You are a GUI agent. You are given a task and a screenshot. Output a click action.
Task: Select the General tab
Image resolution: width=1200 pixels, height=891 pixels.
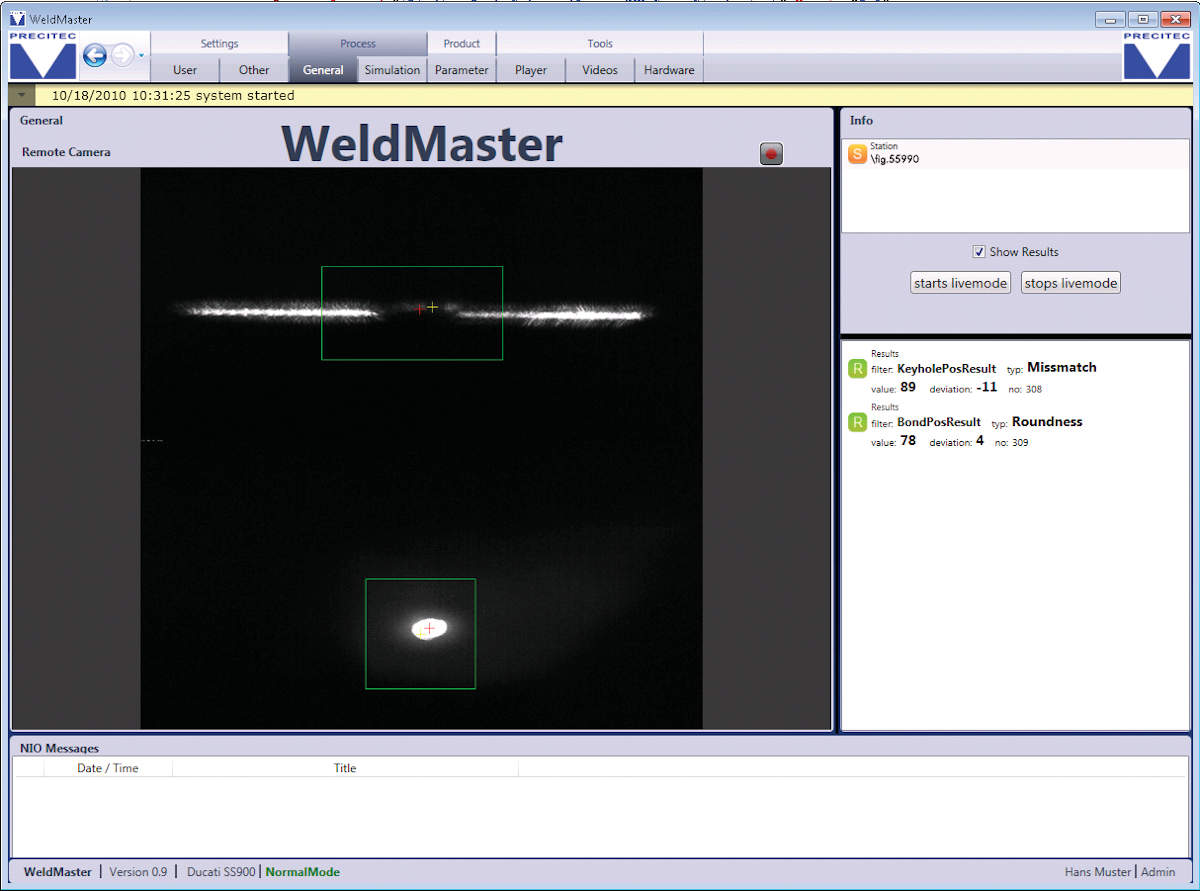[x=323, y=70]
